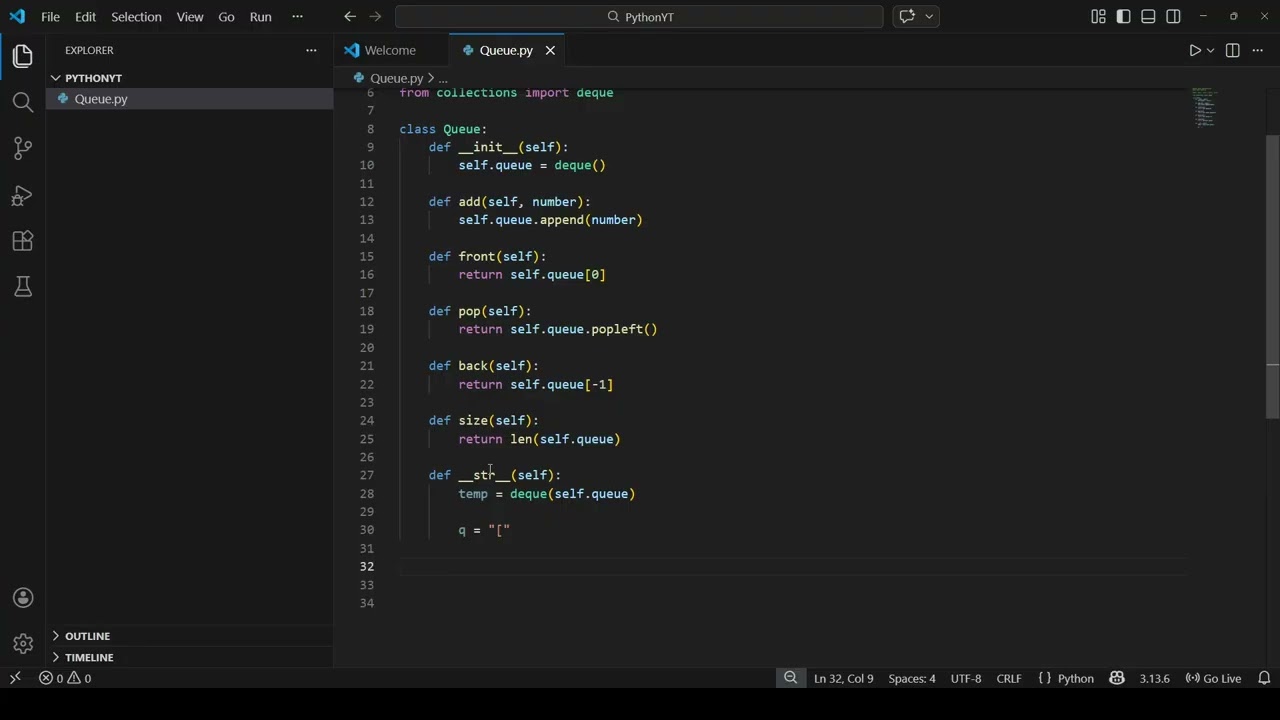This screenshot has width=1280, height=720.
Task: Change encoding via UTF-8
Action: [x=966, y=678]
